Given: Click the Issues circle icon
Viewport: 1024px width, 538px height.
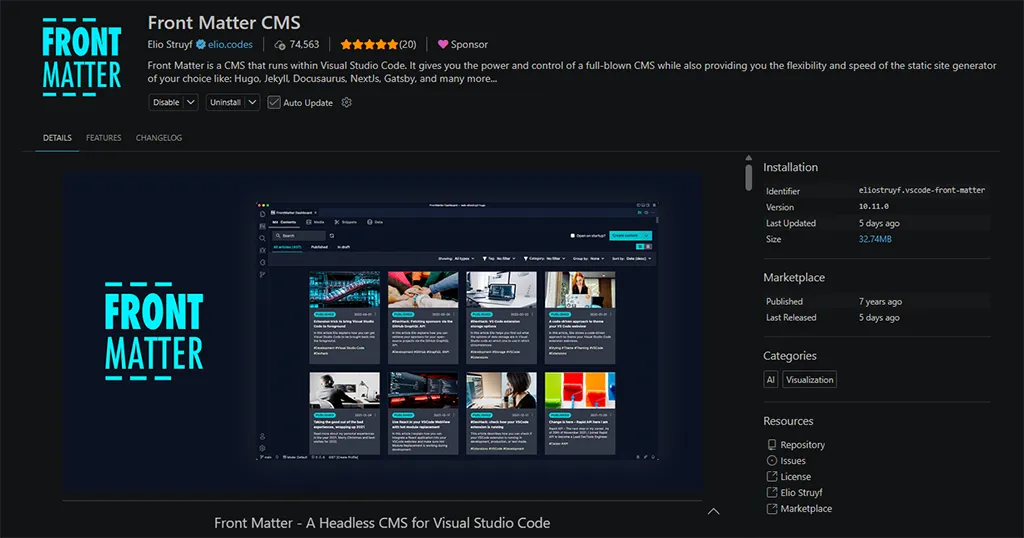Looking at the screenshot, I should tap(772, 460).
